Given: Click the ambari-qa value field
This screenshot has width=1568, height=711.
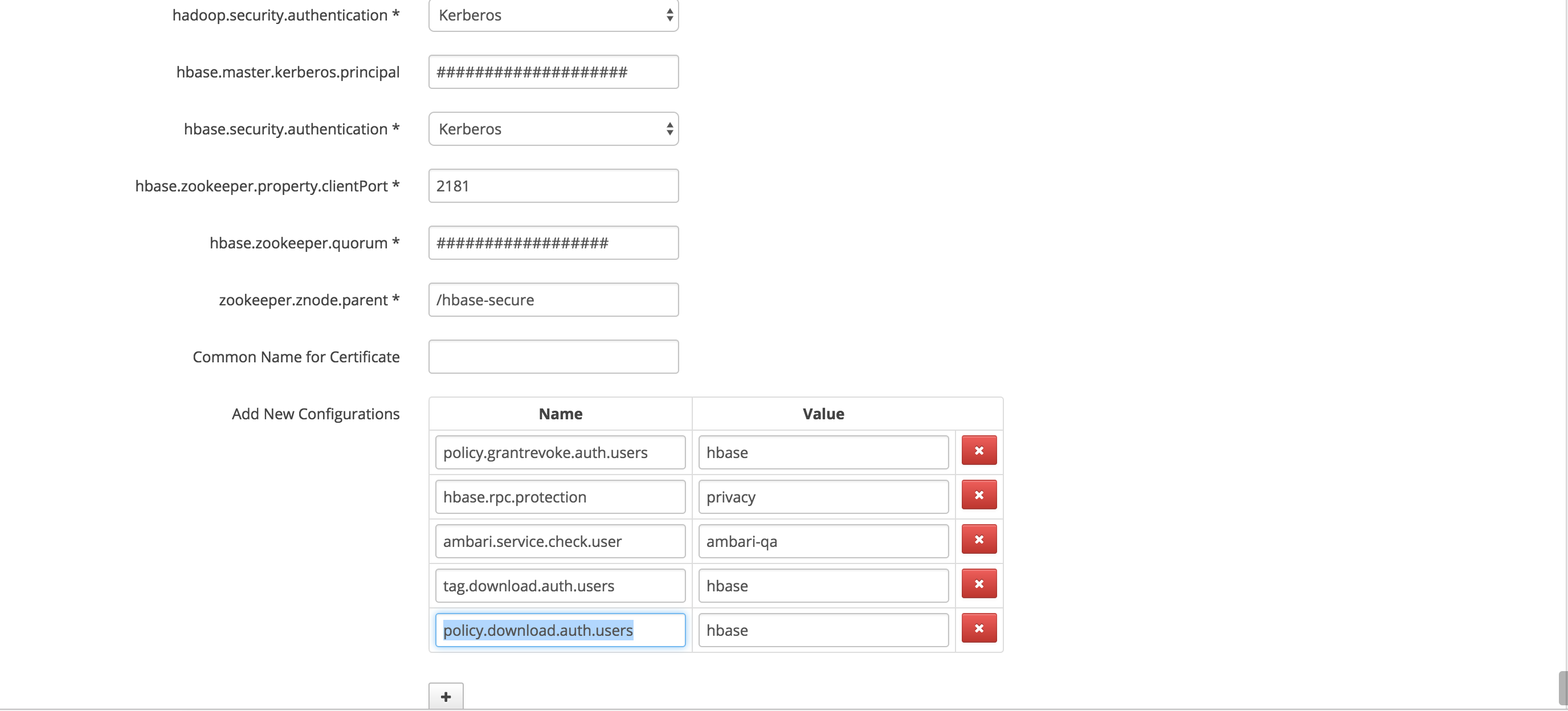Looking at the screenshot, I should [823, 541].
